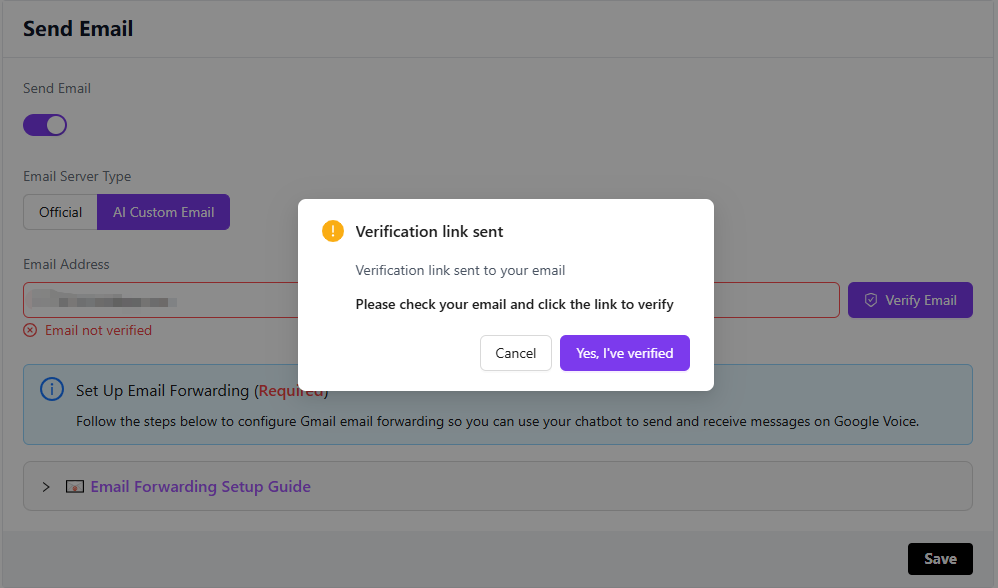The height and width of the screenshot is (588, 998).
Task: Open the Email Forwarding Setup Guide link
Action: tap(200, 487)
